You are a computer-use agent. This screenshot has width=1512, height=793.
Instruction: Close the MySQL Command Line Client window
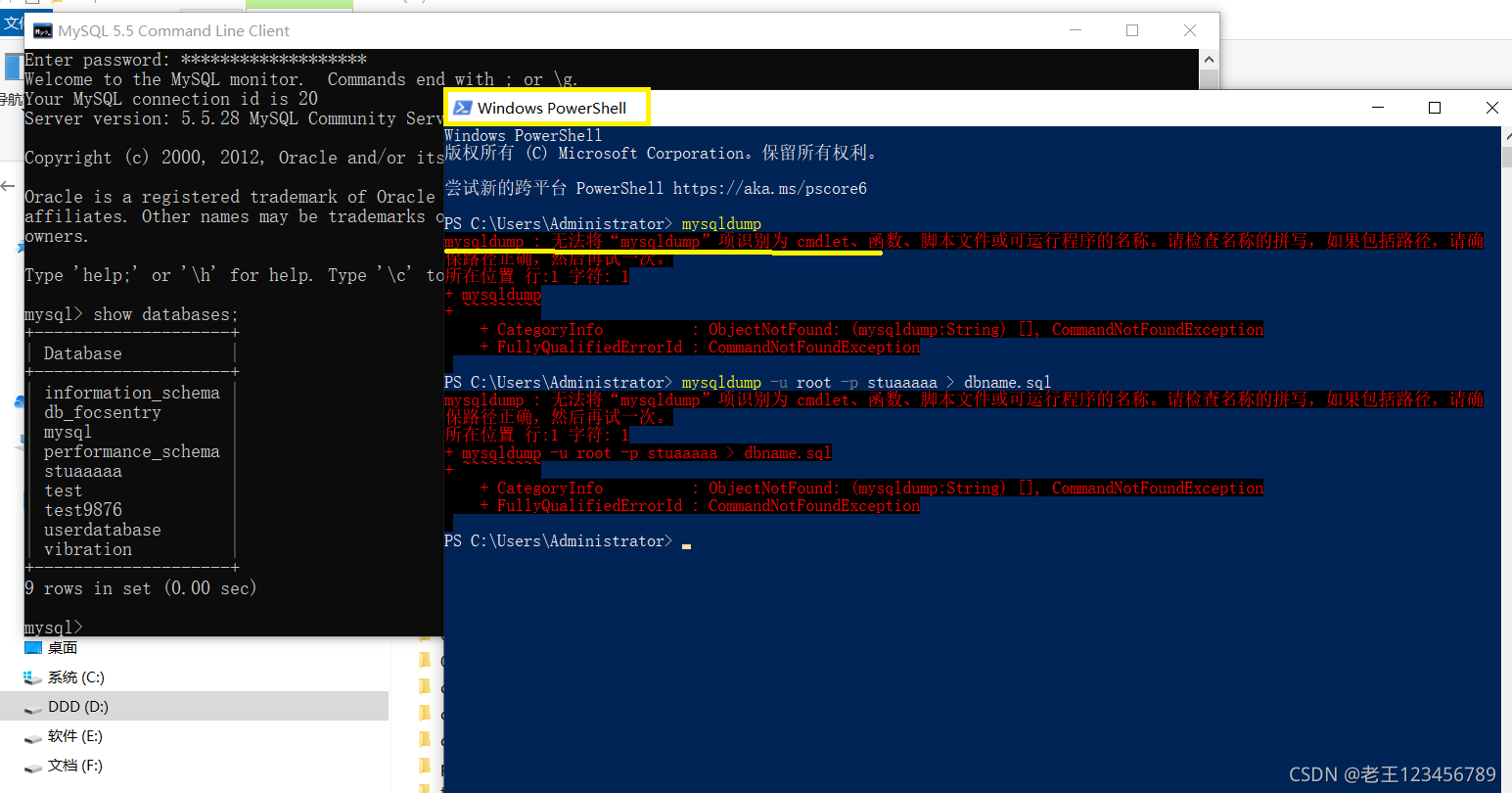1190,30
